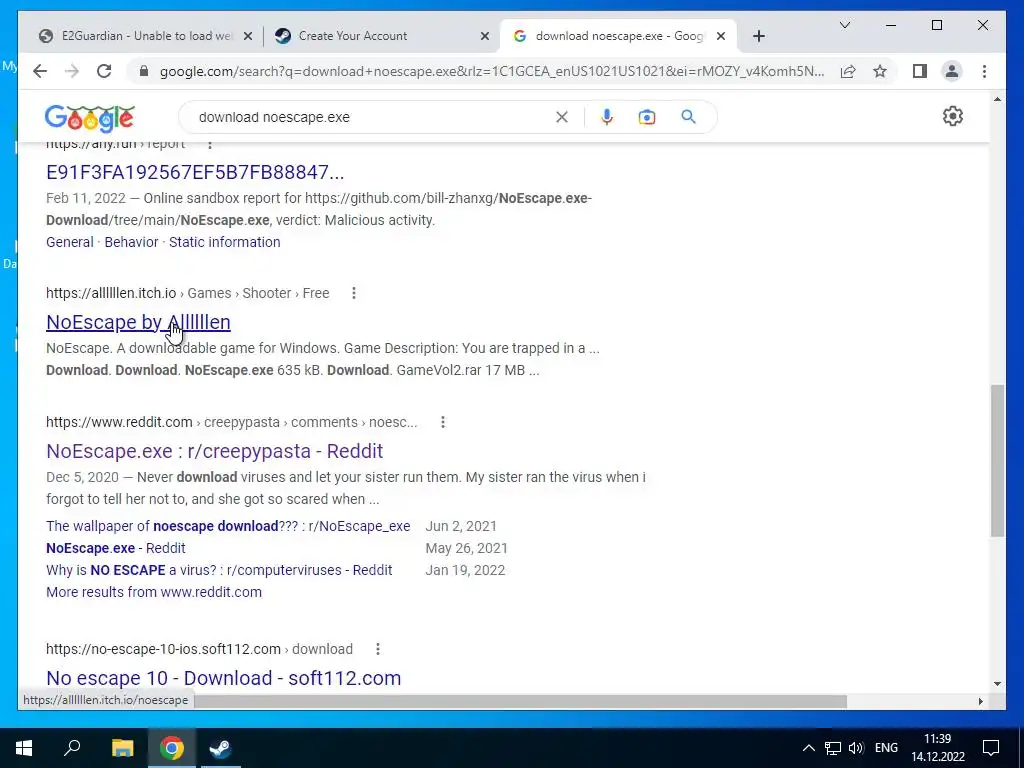Viewport: 1024px width, 768px height.
Task: Open Google quick settings gear
Action: [x=953, y=116]
